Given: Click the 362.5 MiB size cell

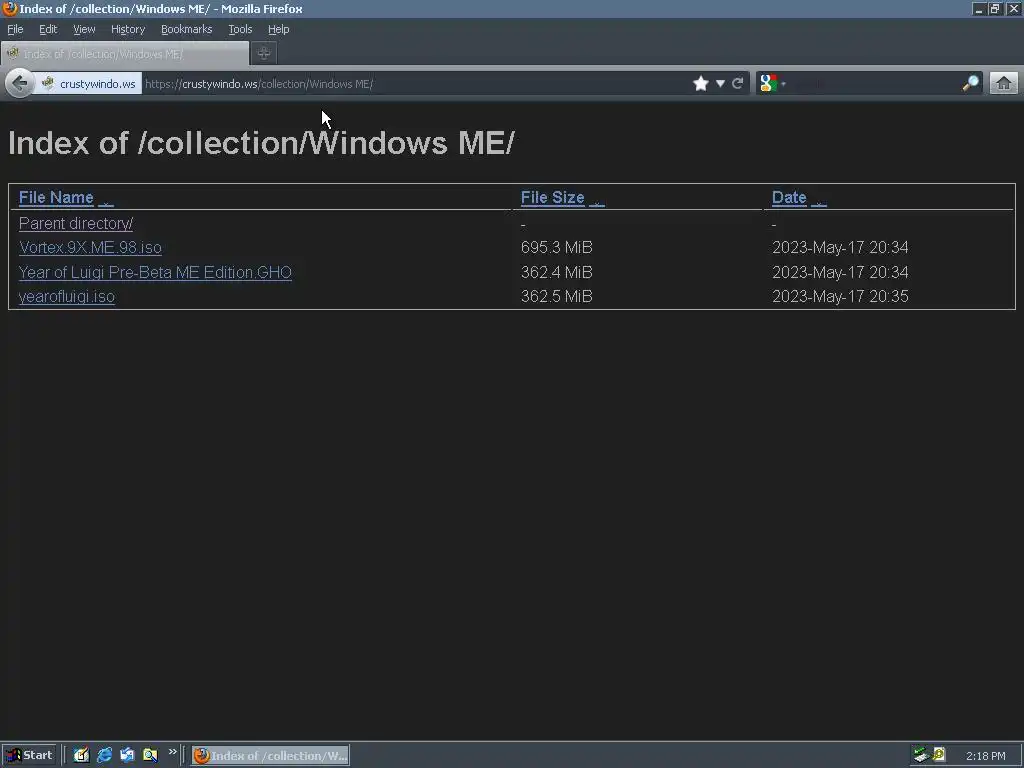Looking at the screenshot, I should [x=556, y=296].
